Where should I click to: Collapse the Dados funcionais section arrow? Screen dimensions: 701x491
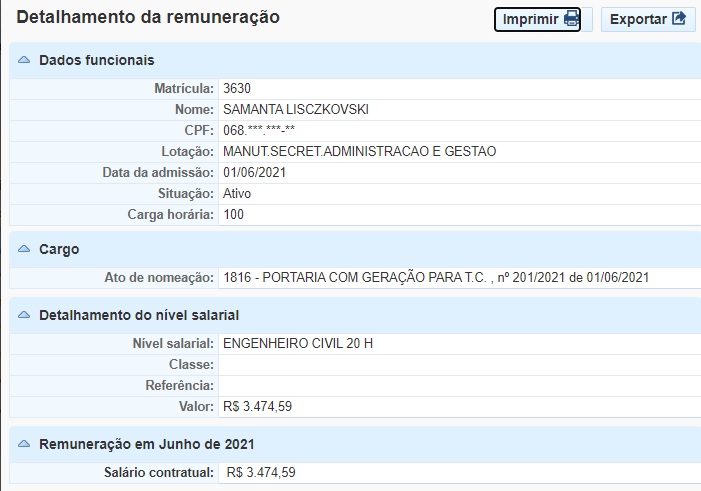click(x=24, y=60)
